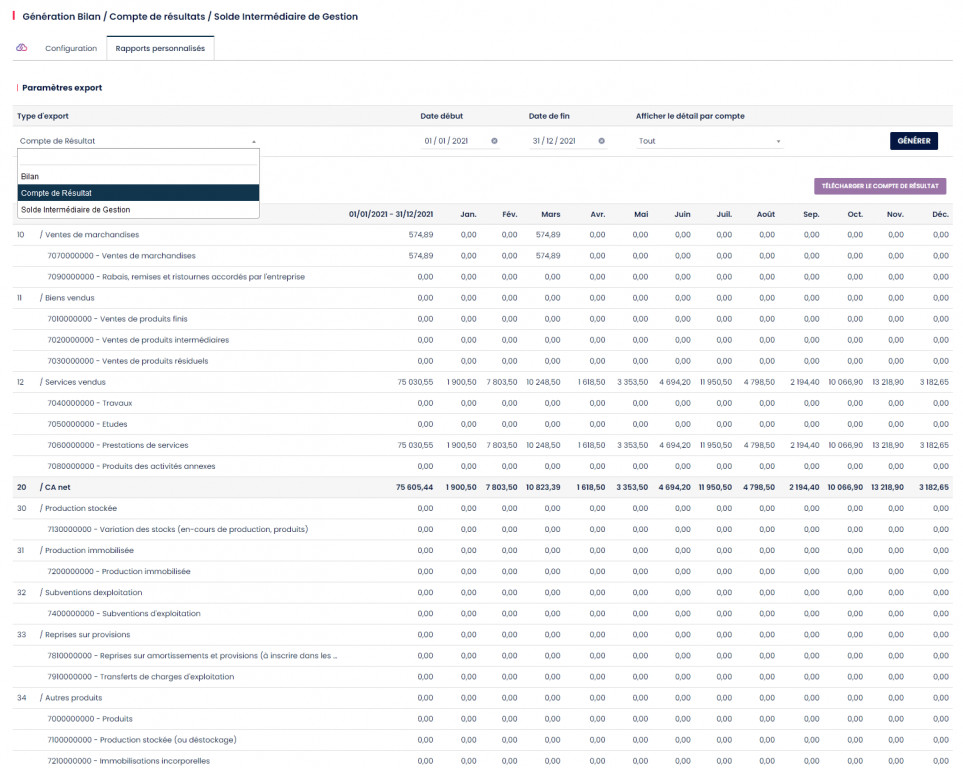This screenshot has width=963, height=768.
Task: Click the cloud icon left of Configuration tab
Action: click(22, 48)
